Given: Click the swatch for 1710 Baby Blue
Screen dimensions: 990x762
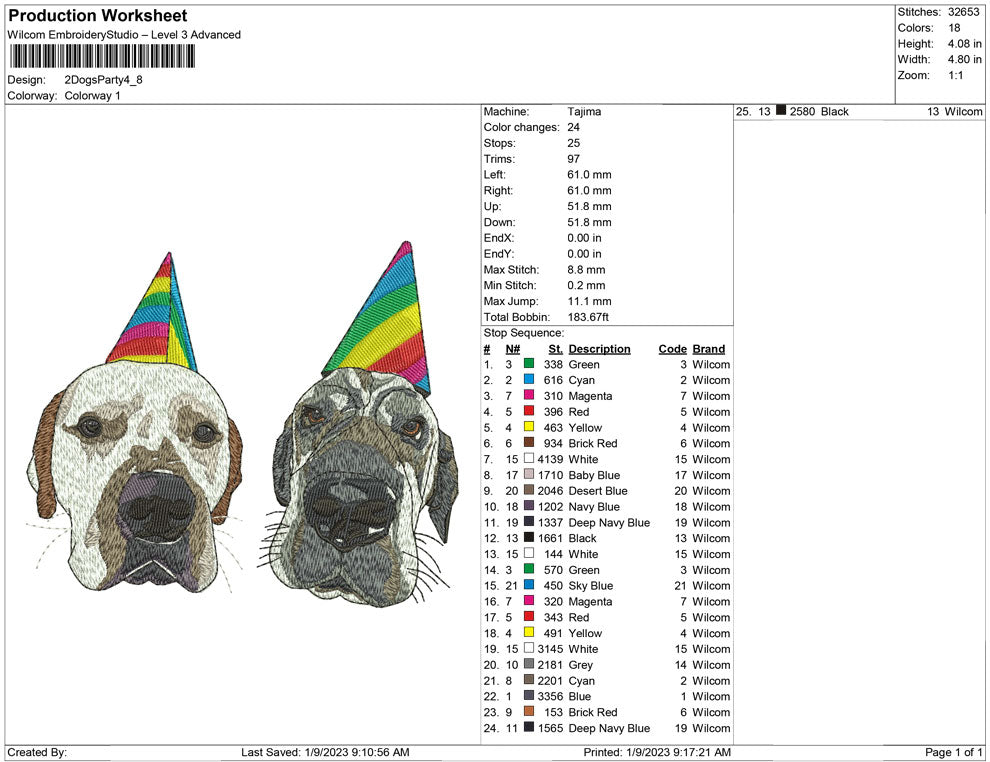Looking at the screenshot, I should [x=529, y=474].
